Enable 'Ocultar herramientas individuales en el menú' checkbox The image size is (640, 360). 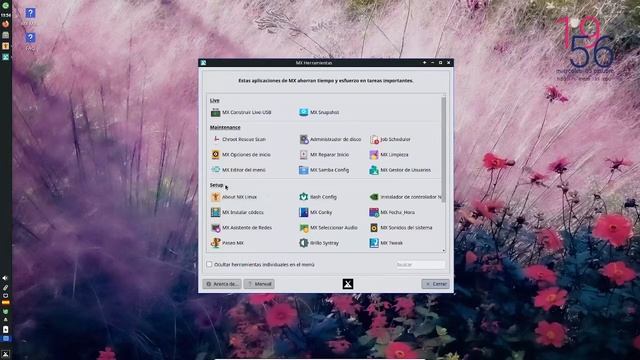(209, 264)
